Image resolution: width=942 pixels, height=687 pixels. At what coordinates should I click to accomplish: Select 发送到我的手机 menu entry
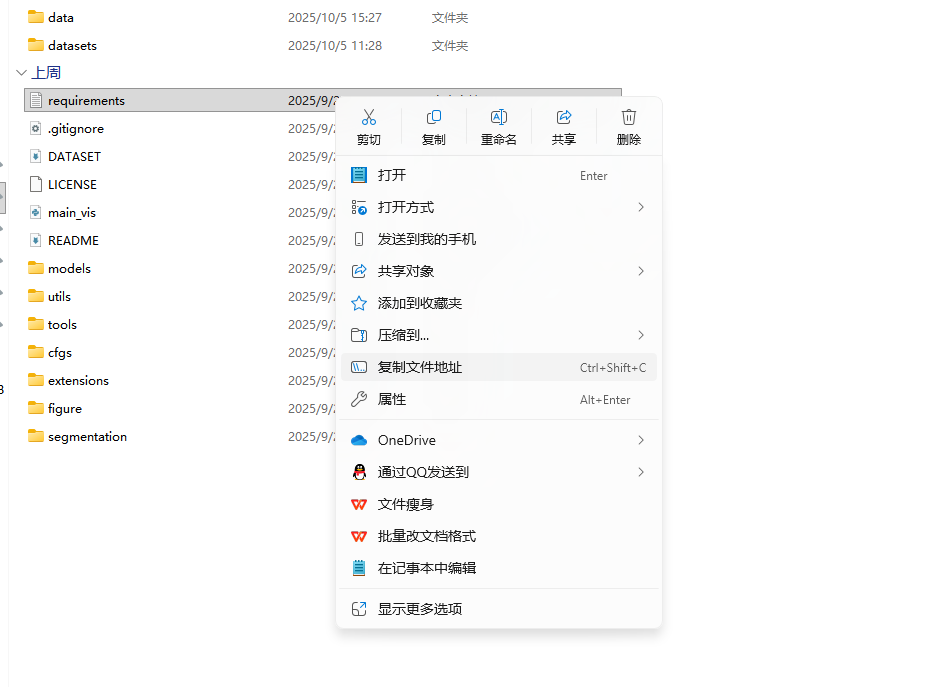coord(499,239)
